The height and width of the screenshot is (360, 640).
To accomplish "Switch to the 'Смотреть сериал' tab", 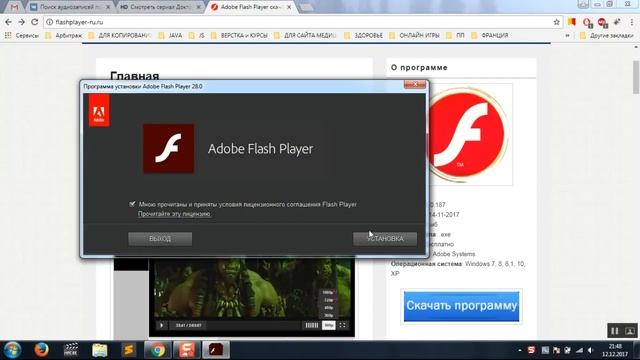I will 160,7.
